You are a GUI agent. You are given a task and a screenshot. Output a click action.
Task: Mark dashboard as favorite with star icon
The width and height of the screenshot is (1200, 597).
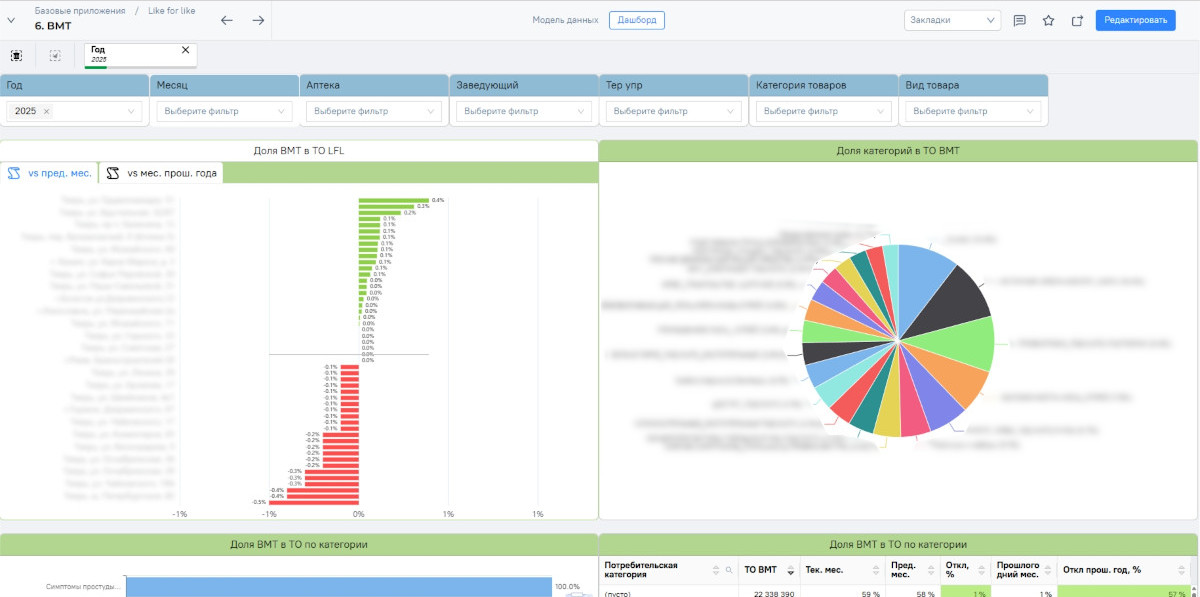click(x=1048, y=20)
